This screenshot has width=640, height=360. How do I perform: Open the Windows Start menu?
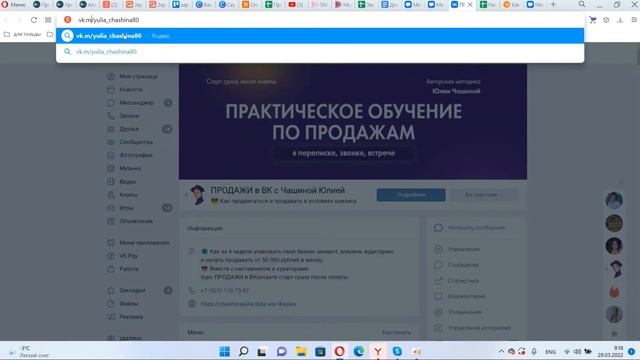tap(224, 351)
